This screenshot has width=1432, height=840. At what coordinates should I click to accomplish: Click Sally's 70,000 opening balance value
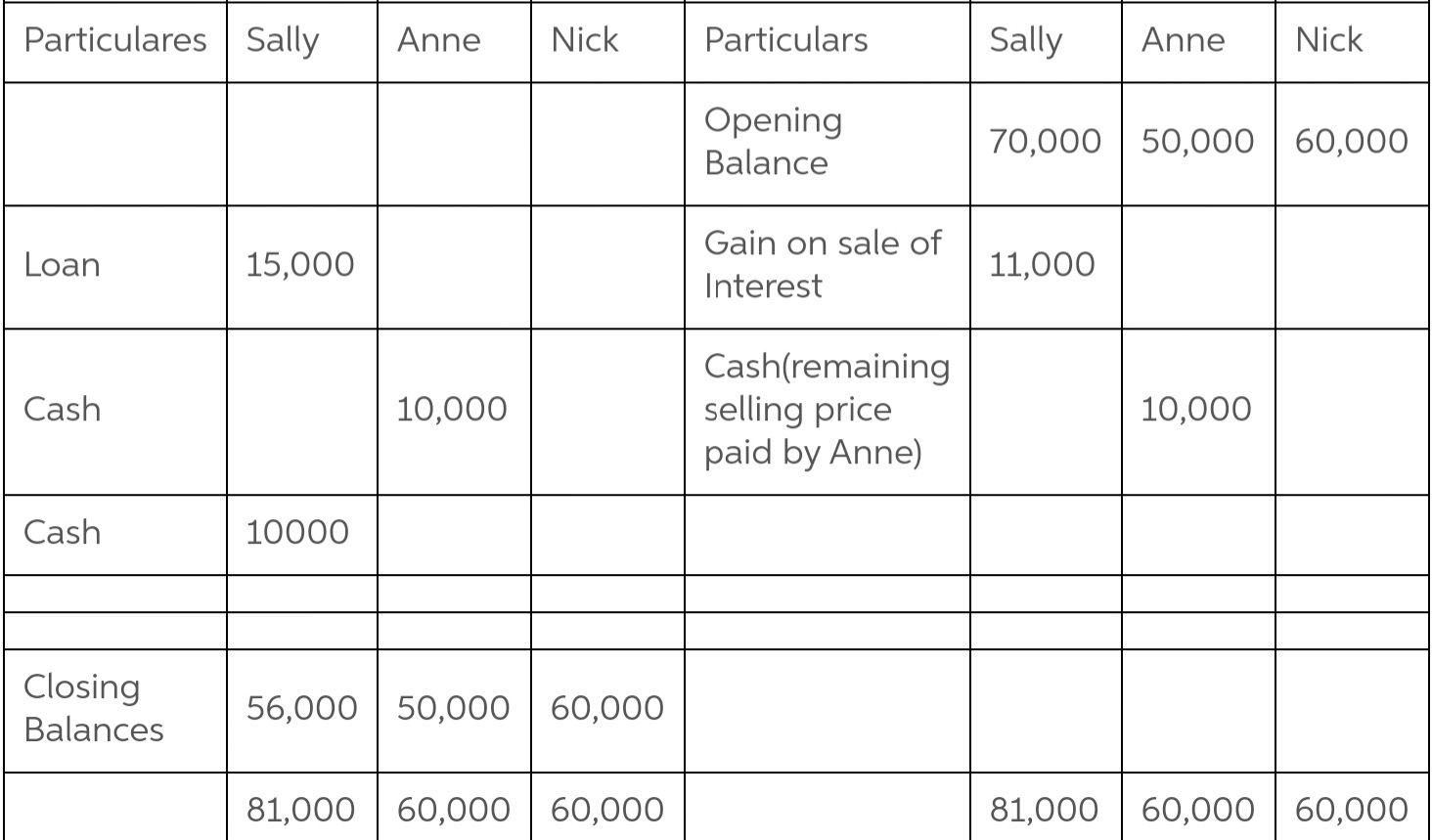(x=1045, y=141)
